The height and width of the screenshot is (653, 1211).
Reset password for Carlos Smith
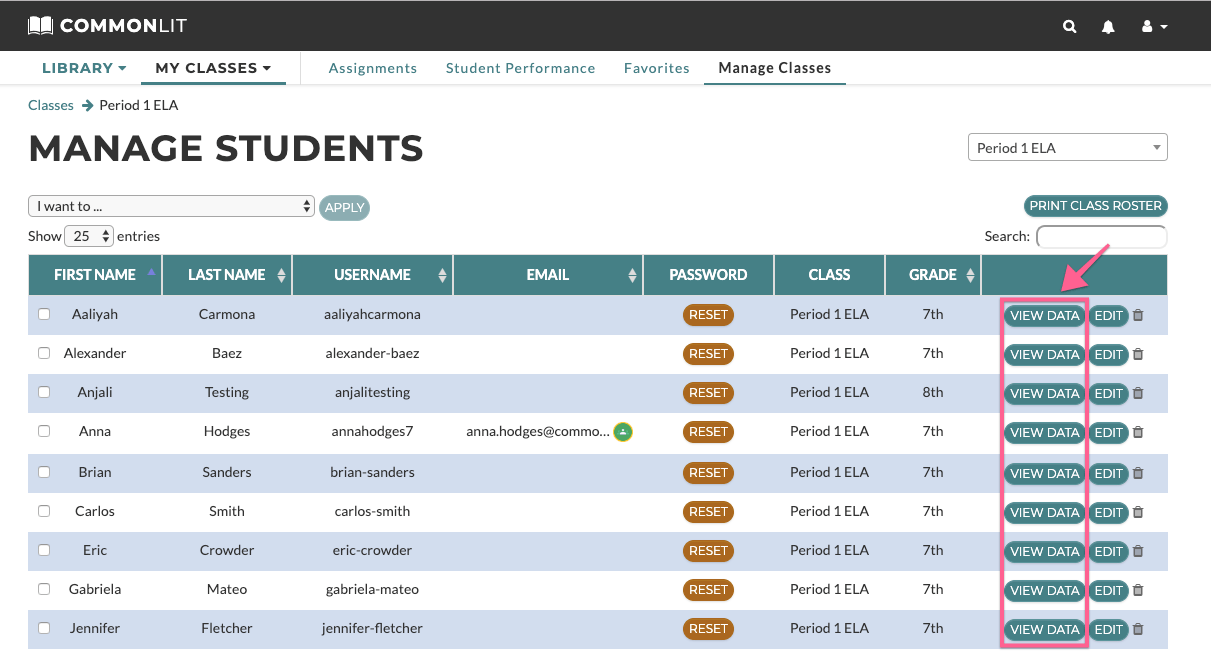point(708,511)
